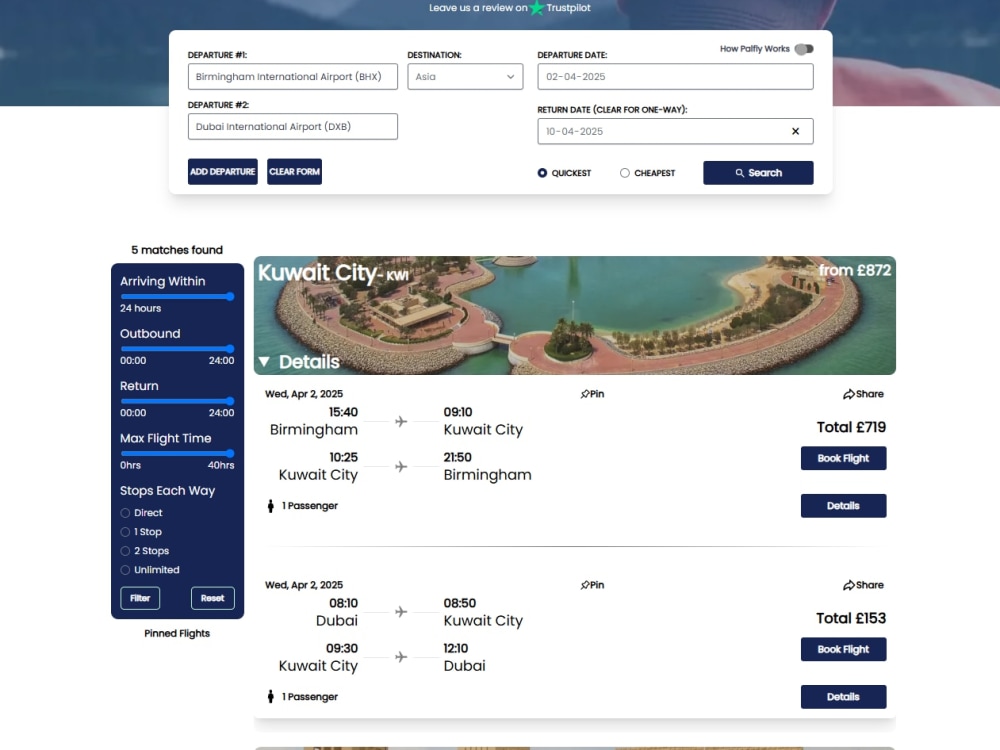Click the Clear Form button
The height and width of the screenshot is (750, 1000).
tap(294, 172)
